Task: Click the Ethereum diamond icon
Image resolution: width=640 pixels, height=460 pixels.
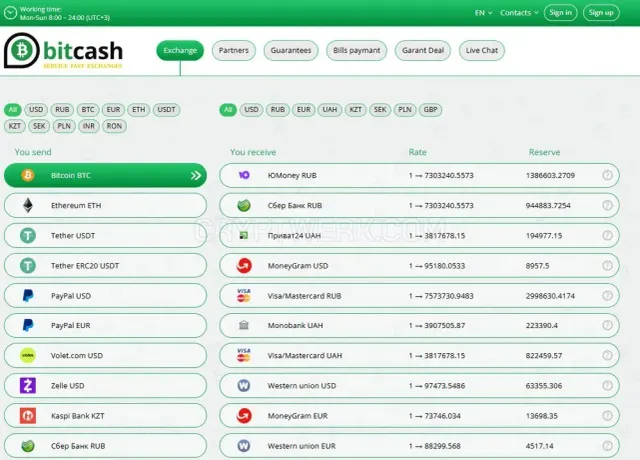Action: (28, 205)
